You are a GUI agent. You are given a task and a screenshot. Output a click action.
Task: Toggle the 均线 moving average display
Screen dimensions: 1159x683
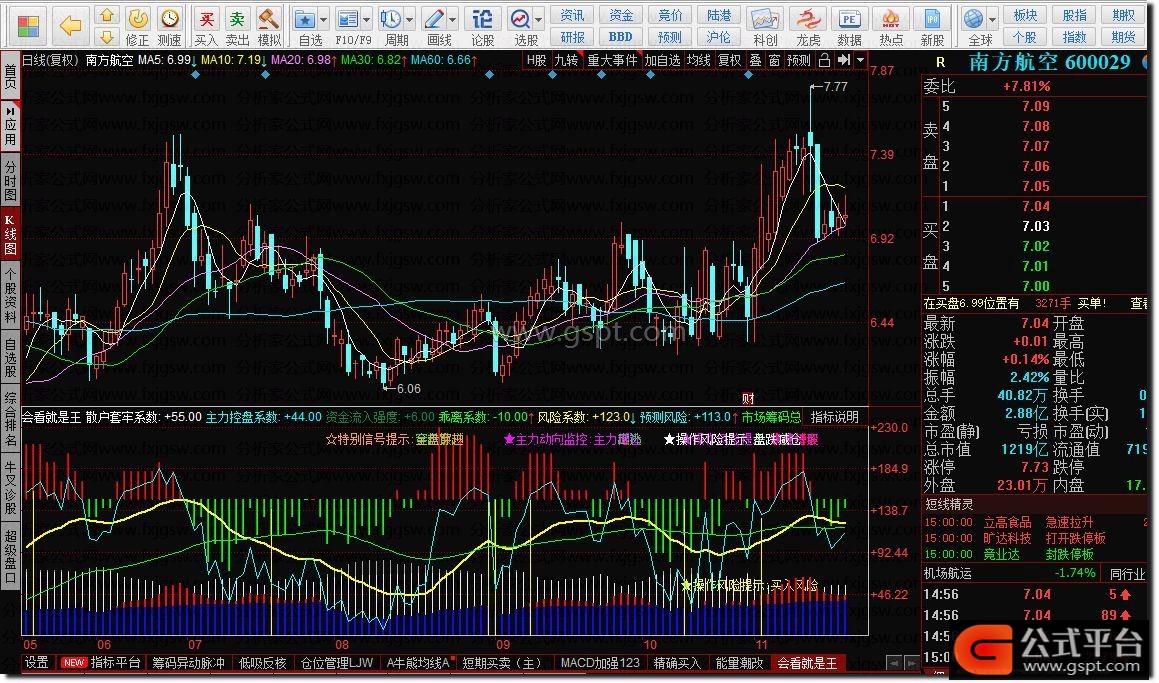click(x=699, y=61)
